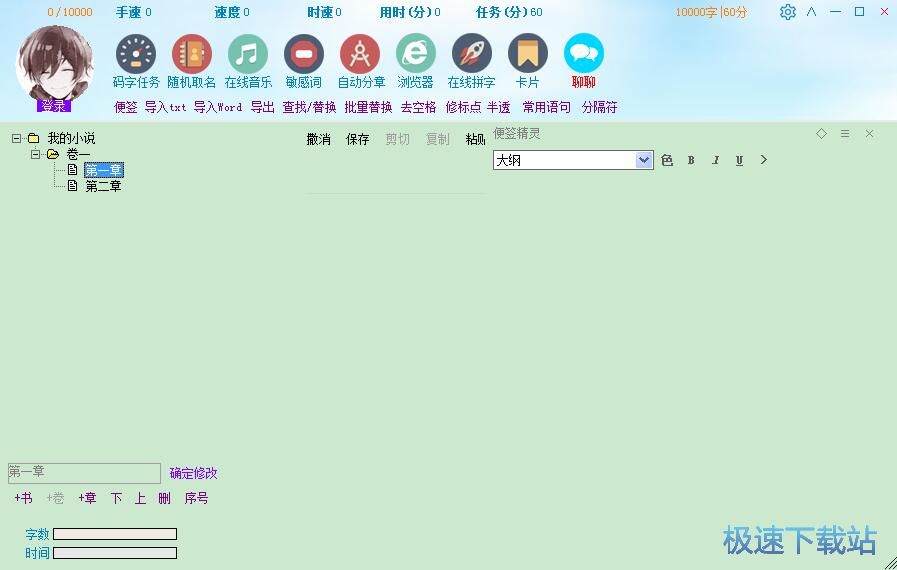Open 在线音乐 music note icon
The height and width of the screenshot is (570, 897).
248,54
